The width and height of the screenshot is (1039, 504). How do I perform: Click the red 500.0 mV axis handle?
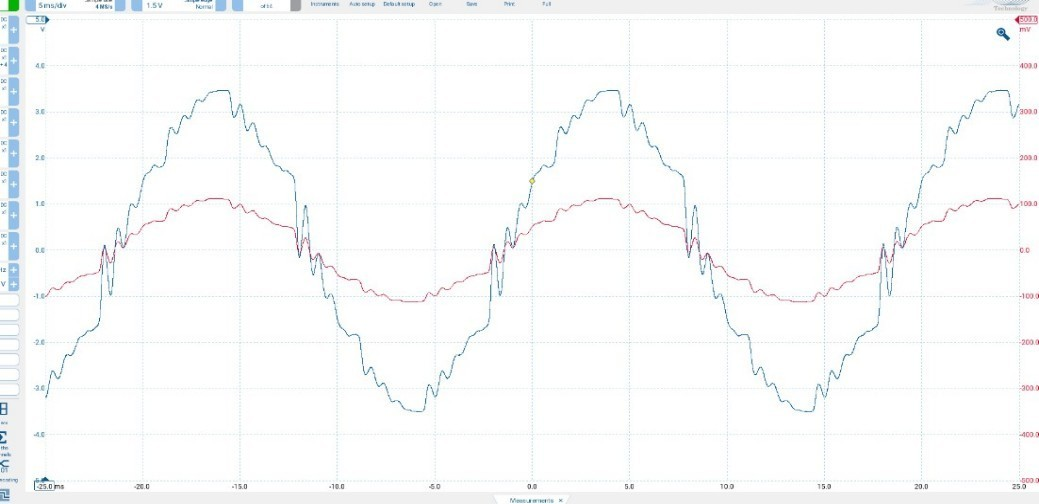1026,20
